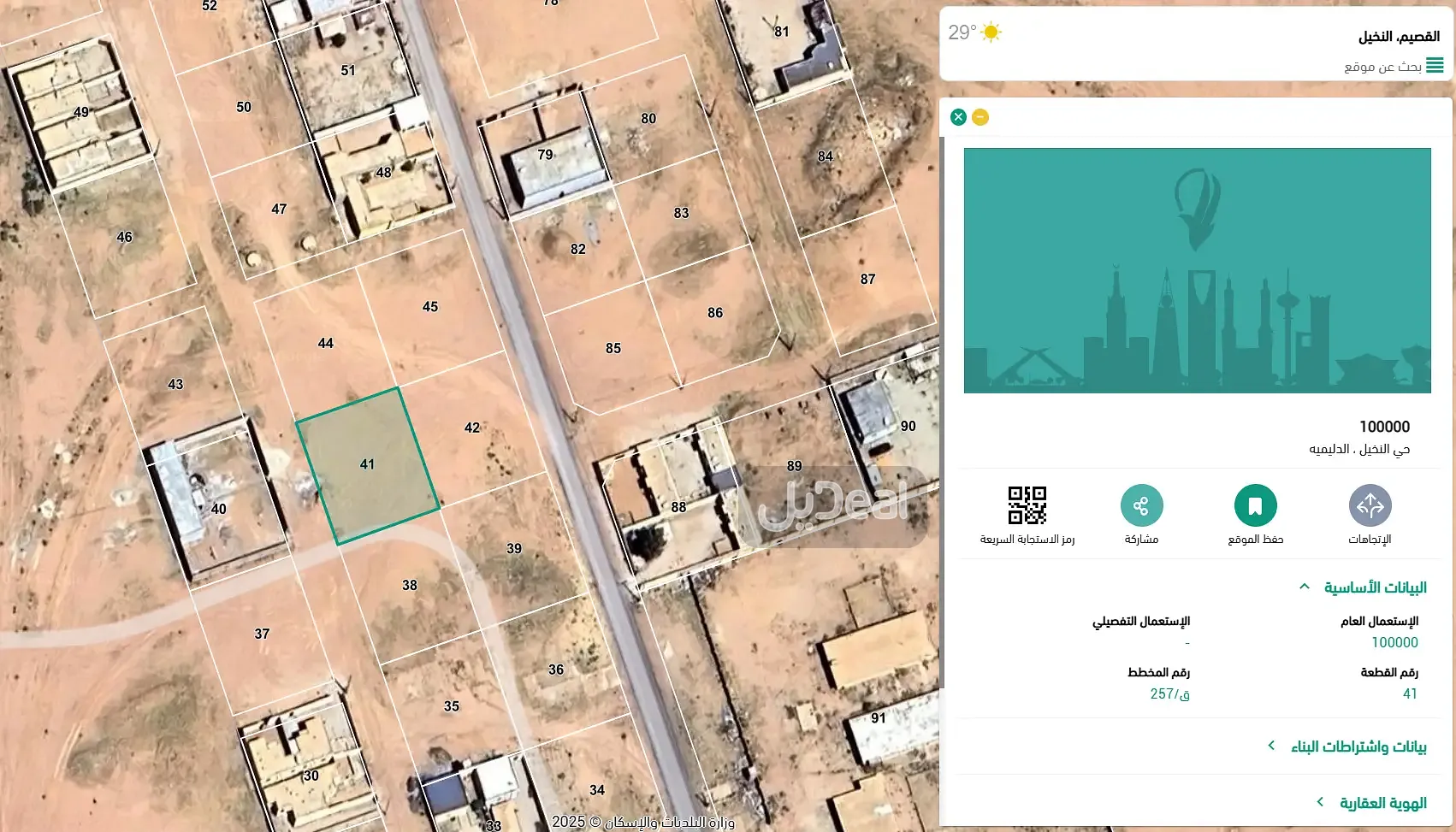Click the Directions (الإتجاهات) icon

click(1370, 505)
